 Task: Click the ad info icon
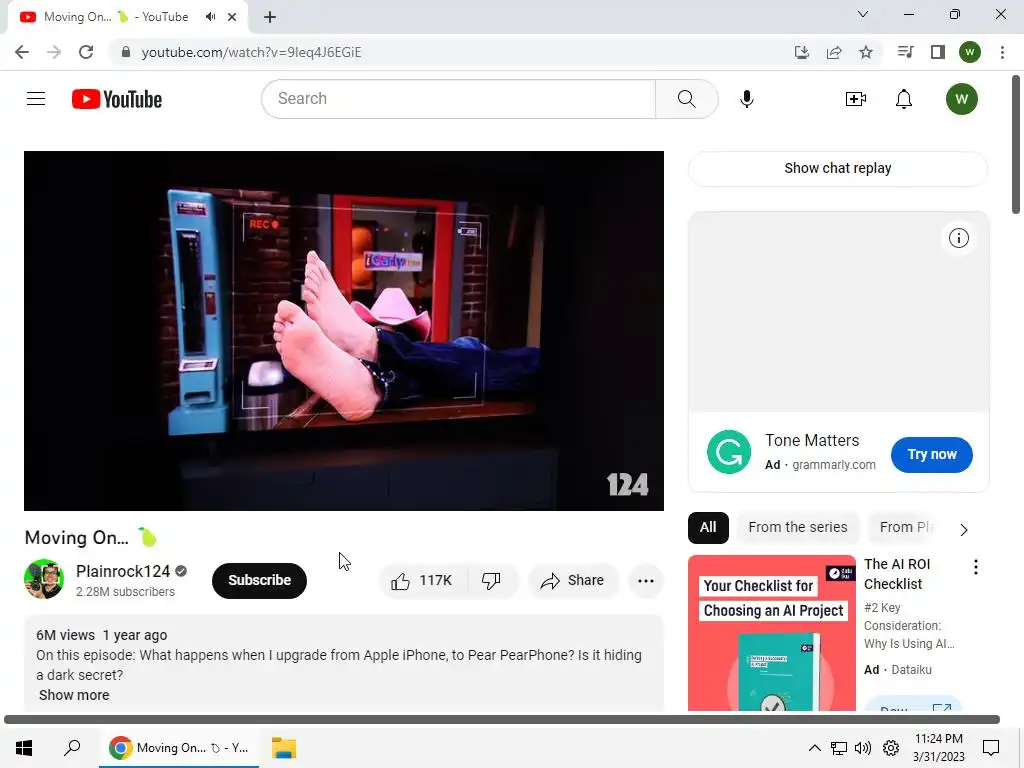959,238
